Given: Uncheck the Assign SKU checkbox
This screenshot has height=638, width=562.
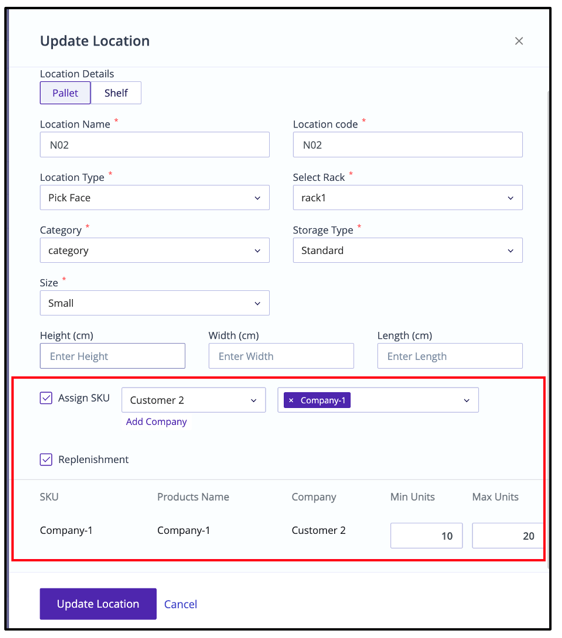Looking at the screenshot, I should [46, 398].
